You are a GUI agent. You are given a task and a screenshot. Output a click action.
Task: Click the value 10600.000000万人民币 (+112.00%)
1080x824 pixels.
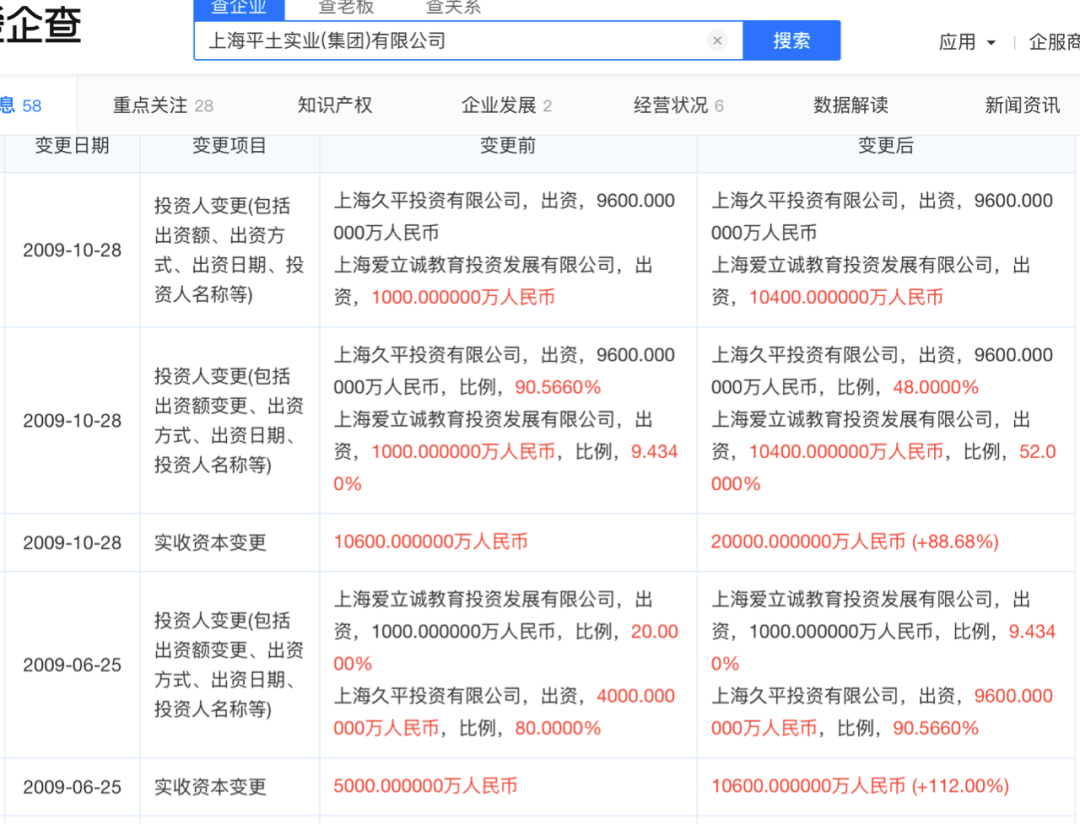tap(860, 786)
